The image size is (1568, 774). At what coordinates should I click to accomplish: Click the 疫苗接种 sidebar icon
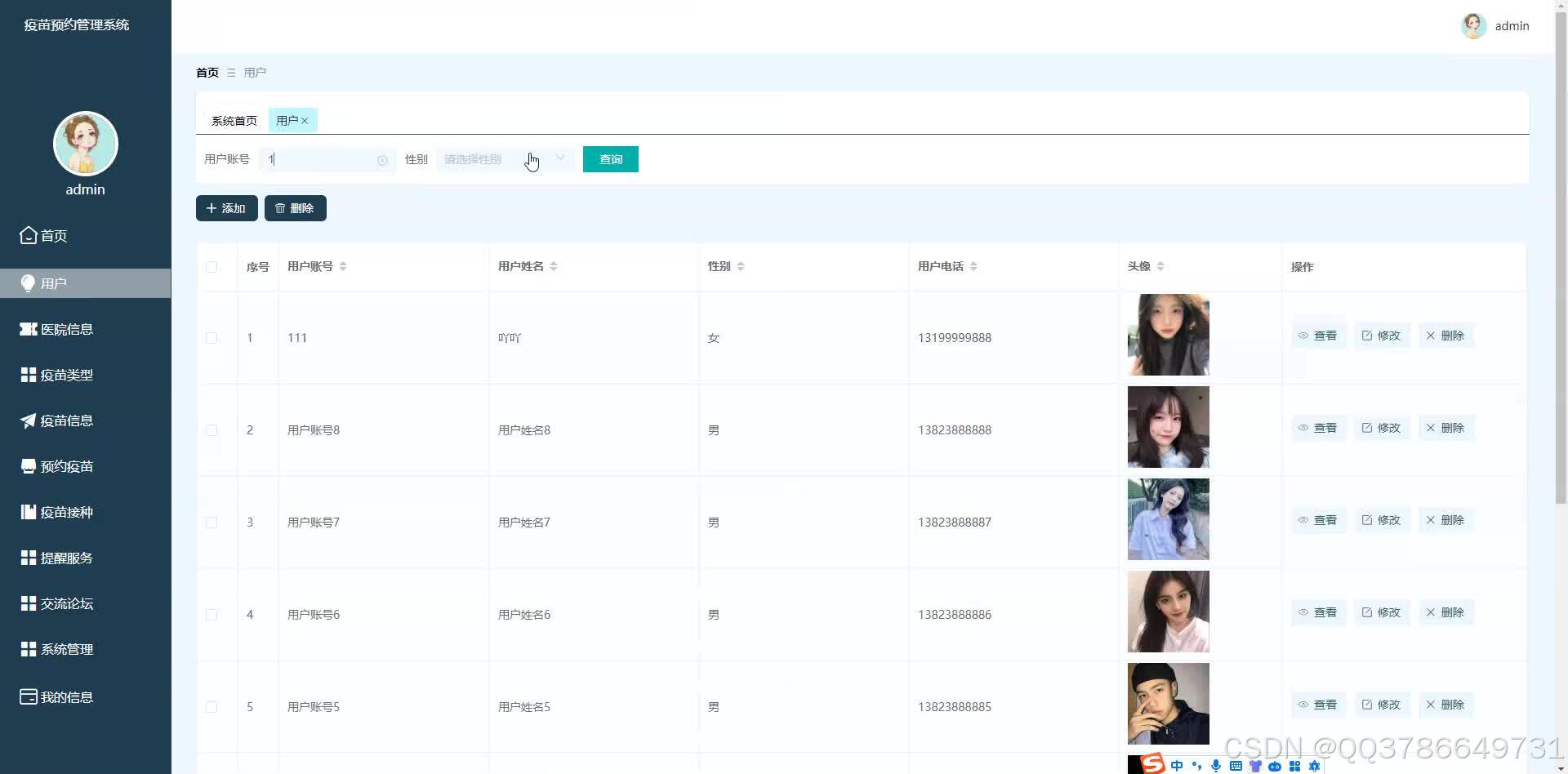point(29,512)
